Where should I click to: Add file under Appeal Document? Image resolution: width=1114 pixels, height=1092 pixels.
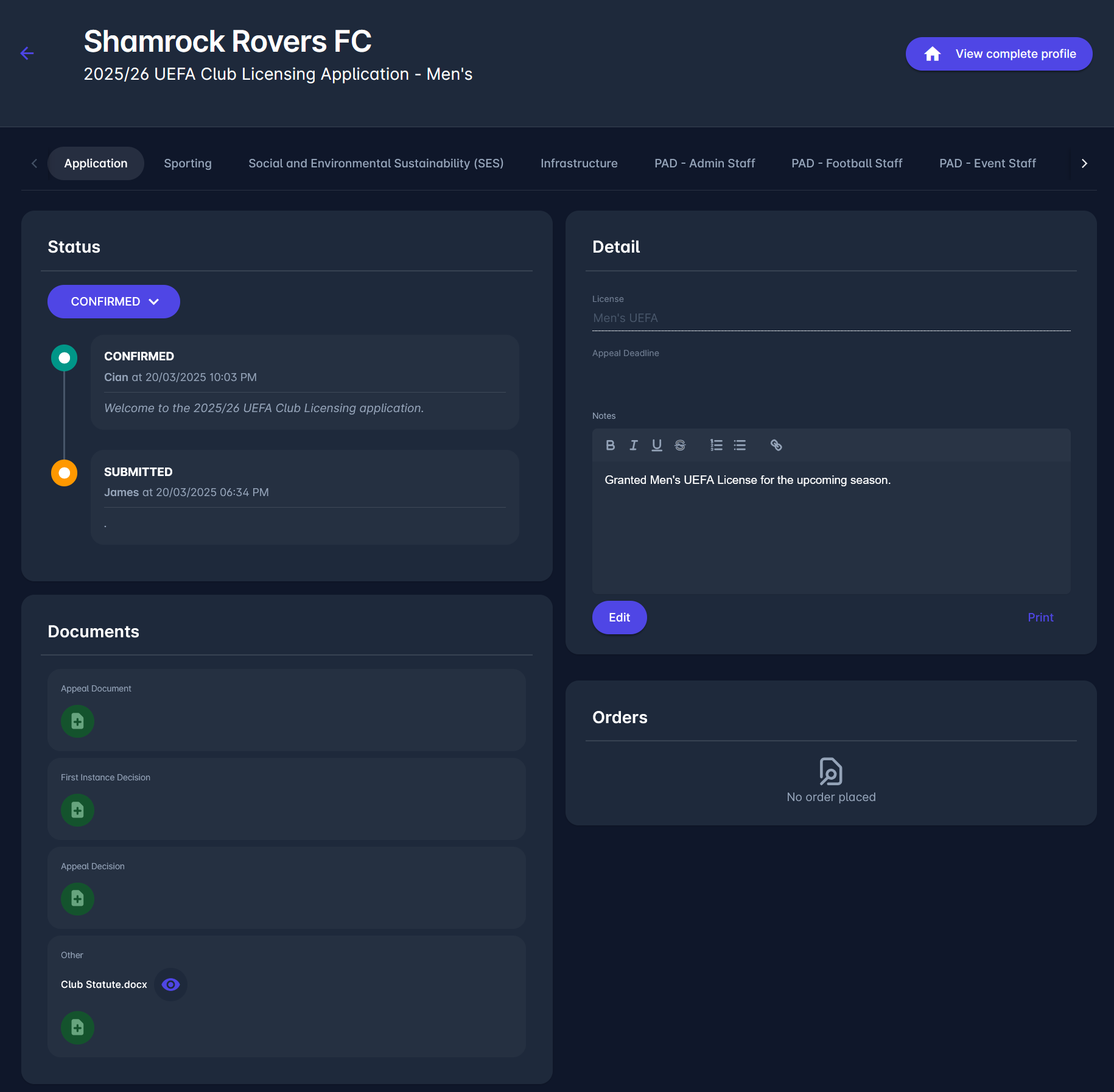[77, 721]
